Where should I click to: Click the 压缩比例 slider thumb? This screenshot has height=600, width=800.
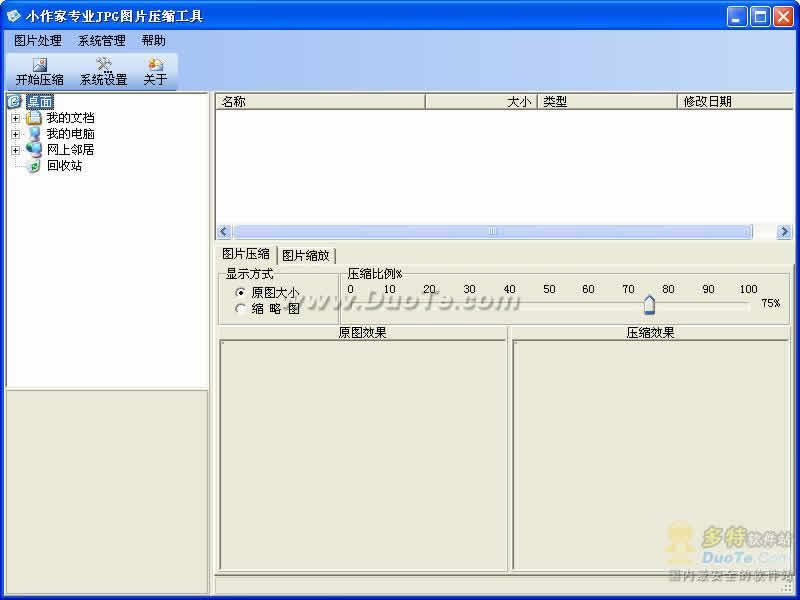click(649, 304)
